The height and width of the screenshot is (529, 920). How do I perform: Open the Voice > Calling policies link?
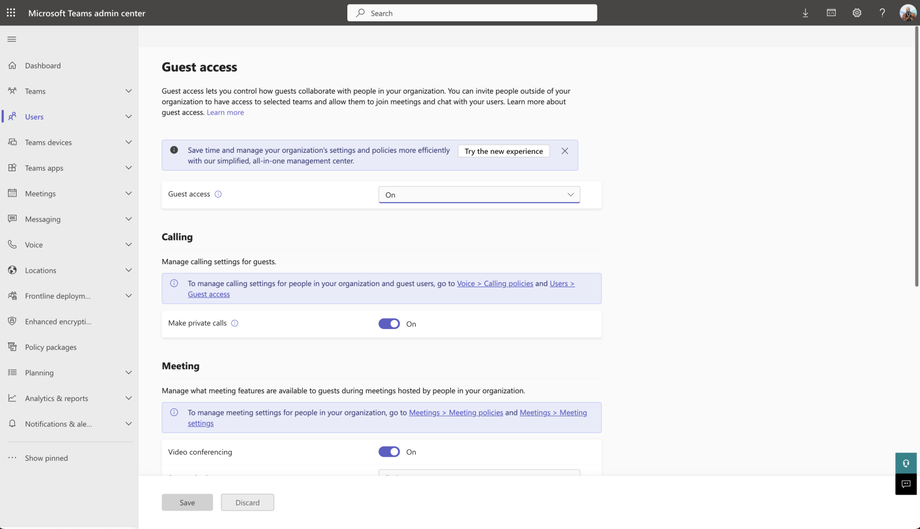pos(495,283)
